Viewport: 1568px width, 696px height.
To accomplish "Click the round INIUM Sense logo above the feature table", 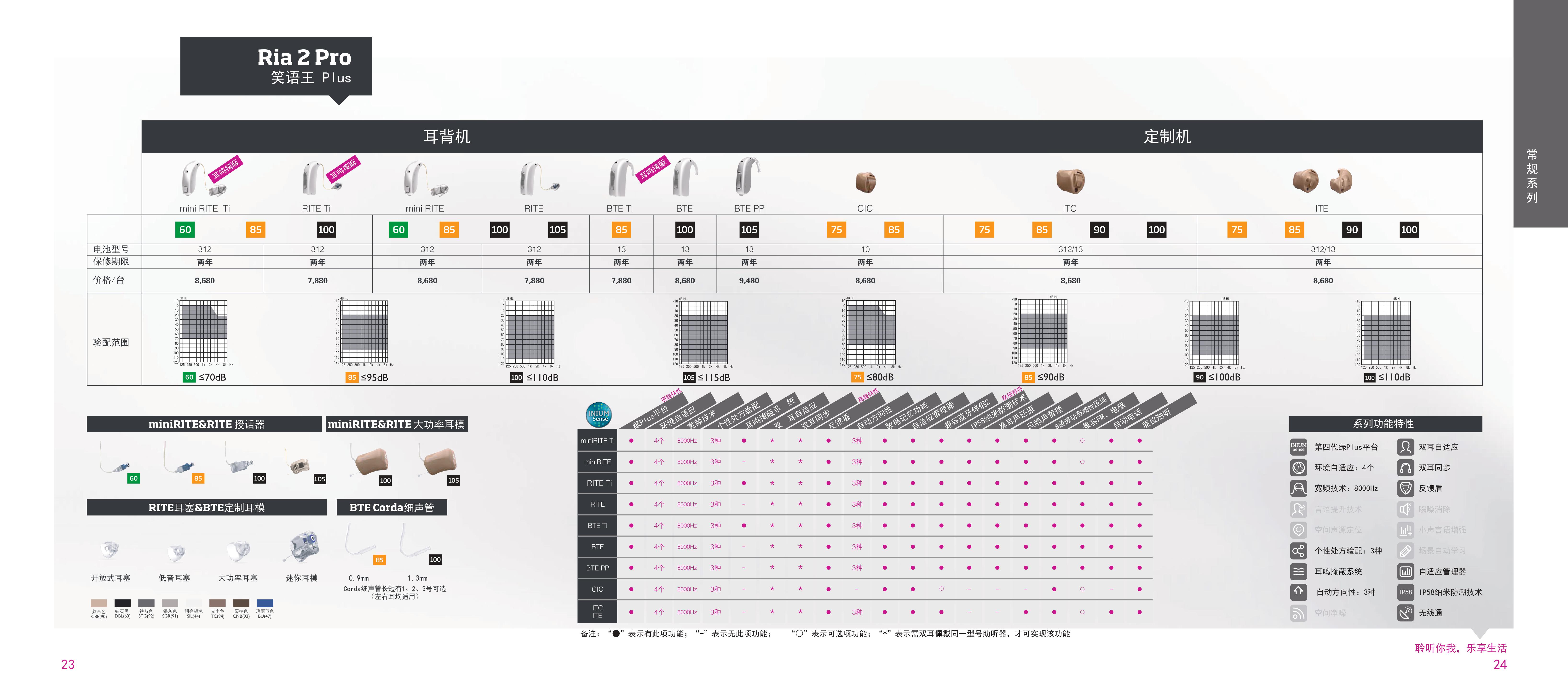I will (599, 415).
